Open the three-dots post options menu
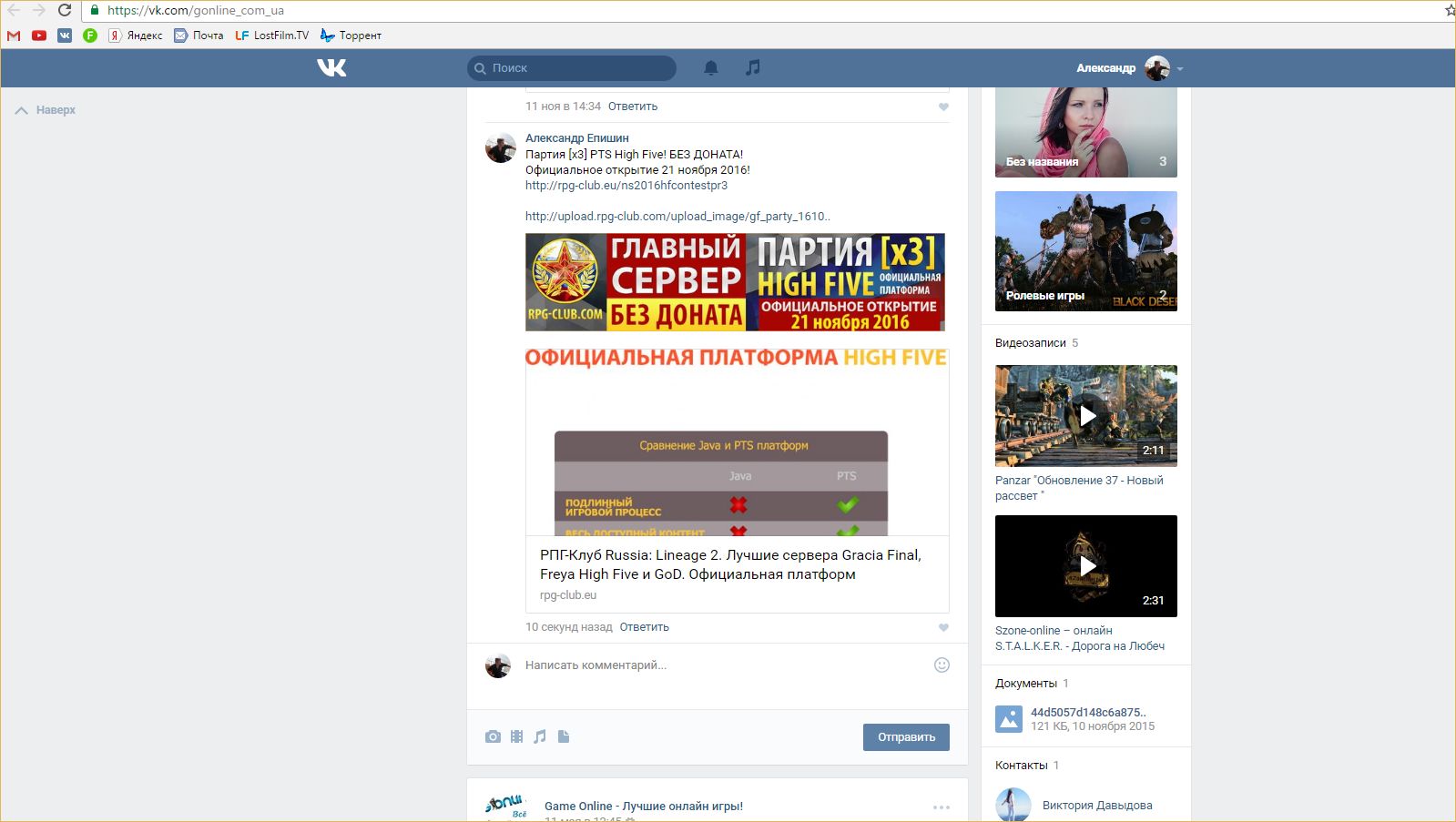Screen dimensions: 1456x822 (941, 807)
